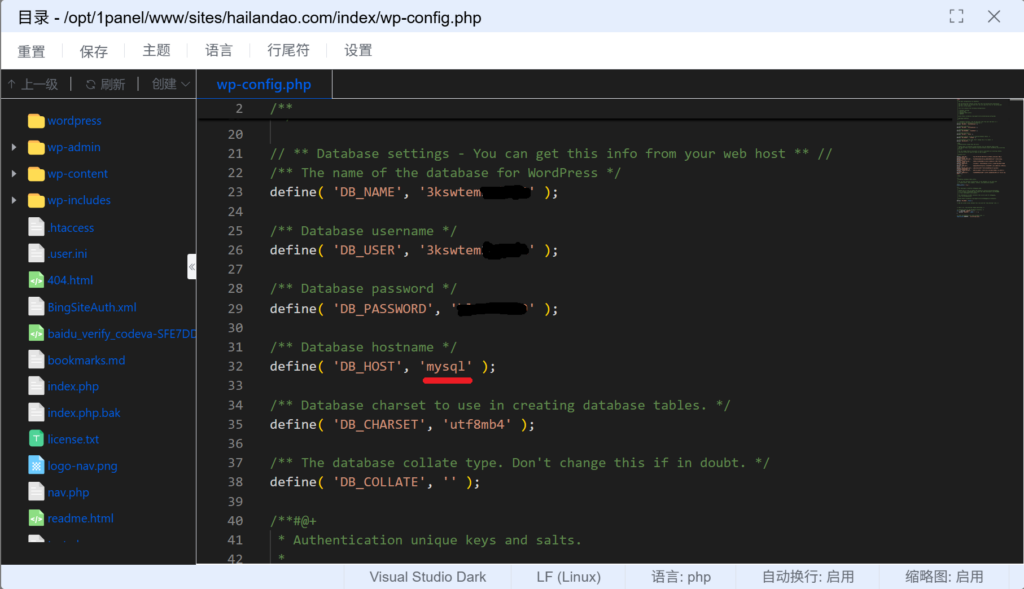
Task: Click the 保存 save button
Action: pos(93,51)
